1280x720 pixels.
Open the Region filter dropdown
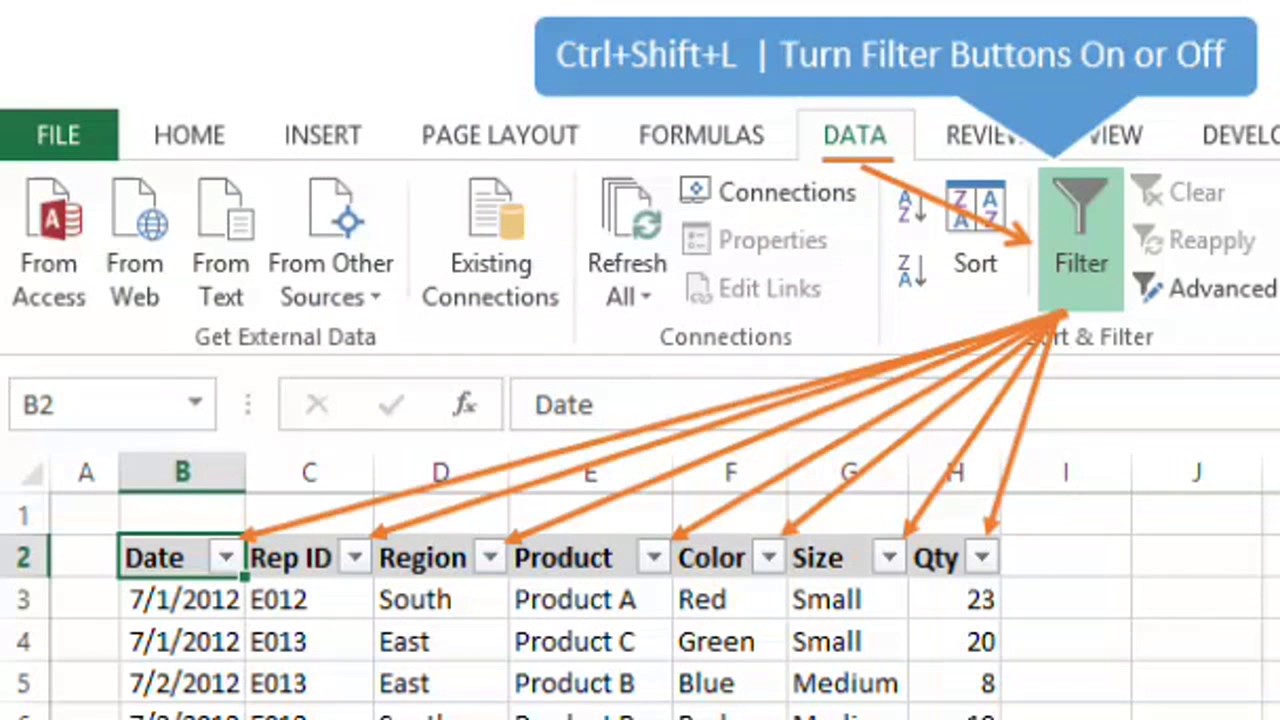click(x=489, y=557)
